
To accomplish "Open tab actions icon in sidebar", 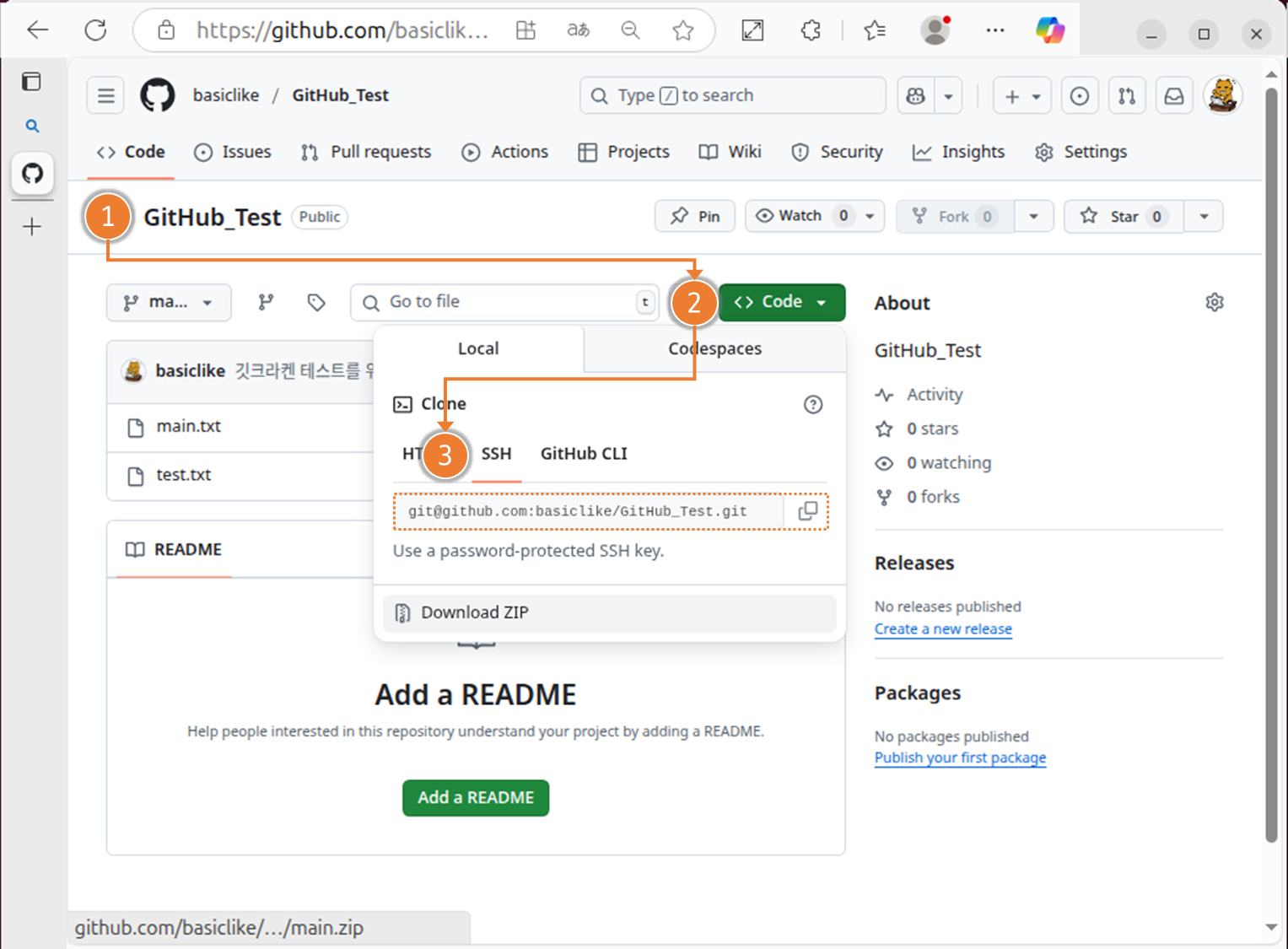I will pos(32,82).
